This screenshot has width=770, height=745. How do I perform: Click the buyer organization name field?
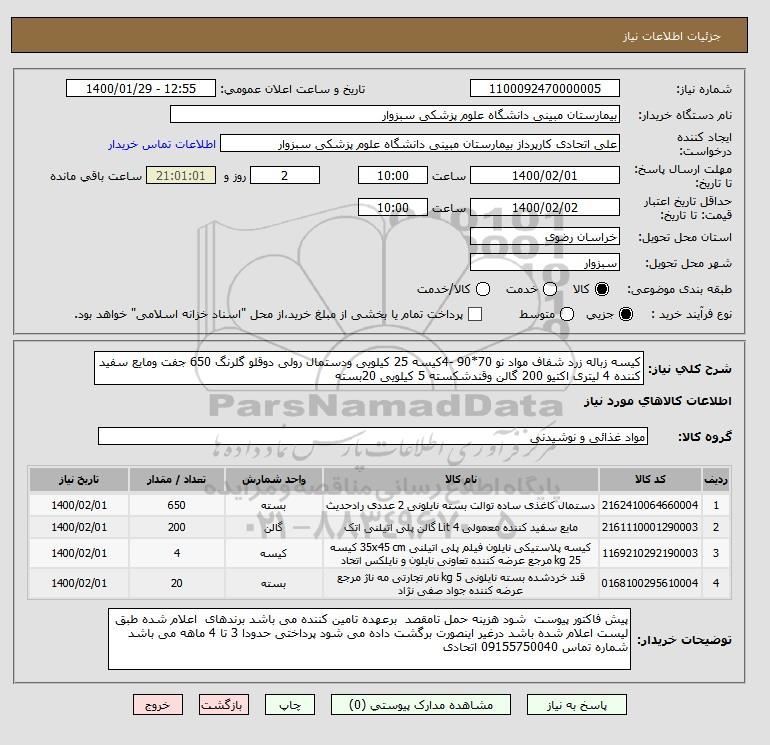[x=395, y=114]
